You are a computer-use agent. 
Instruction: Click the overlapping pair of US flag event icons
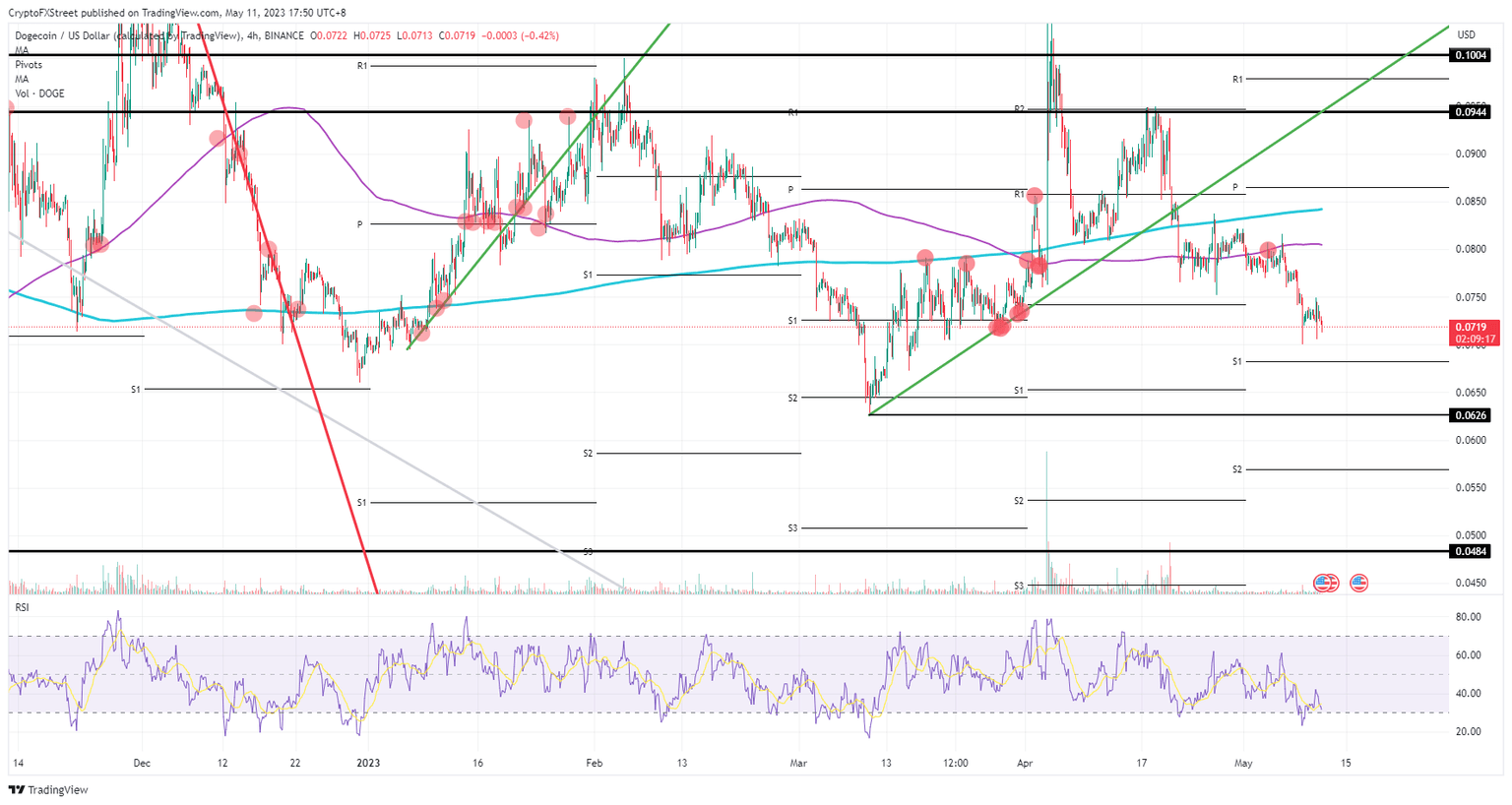pyautogui.click(x=1324, y=583)
